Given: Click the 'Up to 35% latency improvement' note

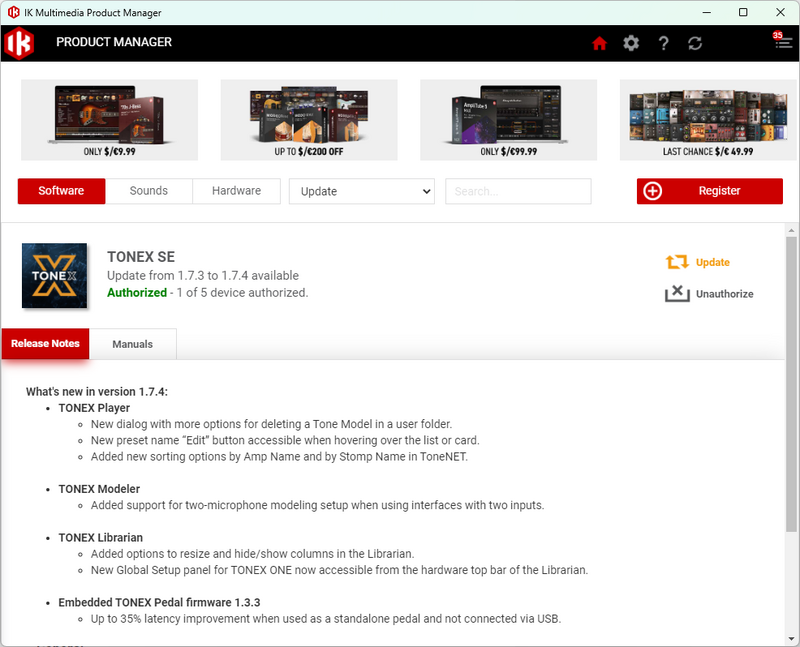Looking at the screenshot, I should click(x=326, y=619).
